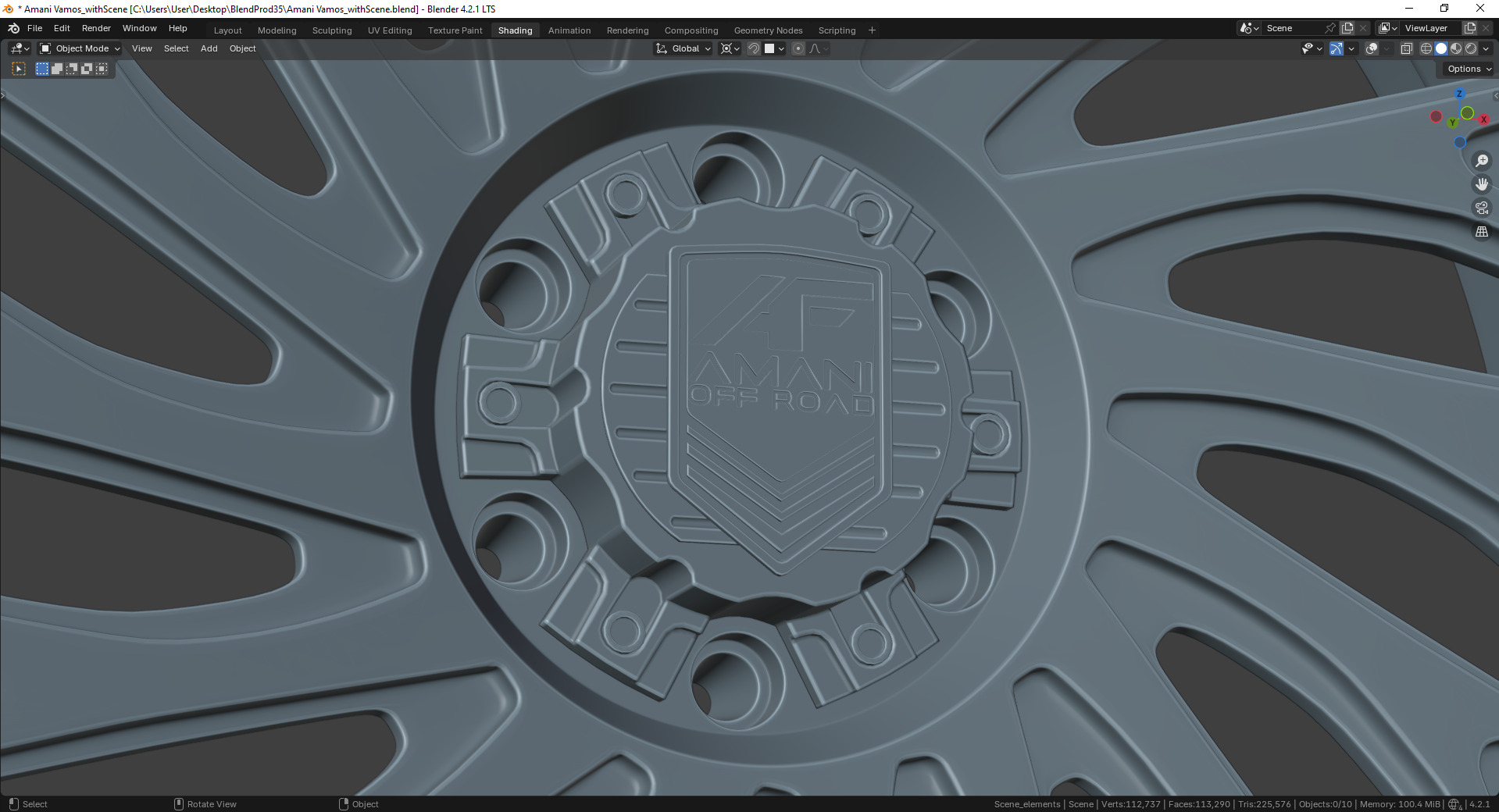Switch to Material Preview shading
This screenshot has width=1499, height=812.
click(x=1456, y=48)
